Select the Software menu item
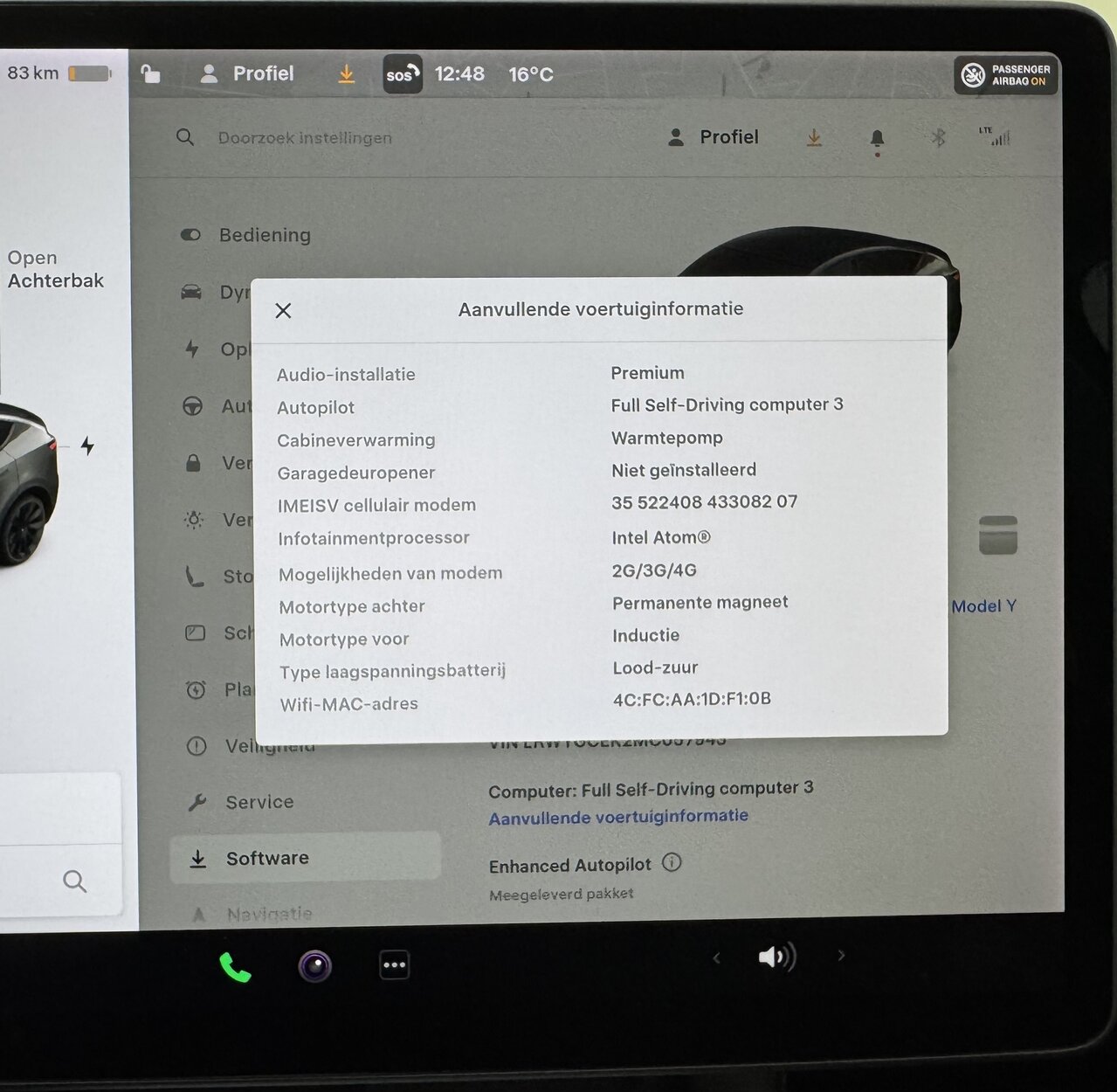 click(x=266, y=858)
